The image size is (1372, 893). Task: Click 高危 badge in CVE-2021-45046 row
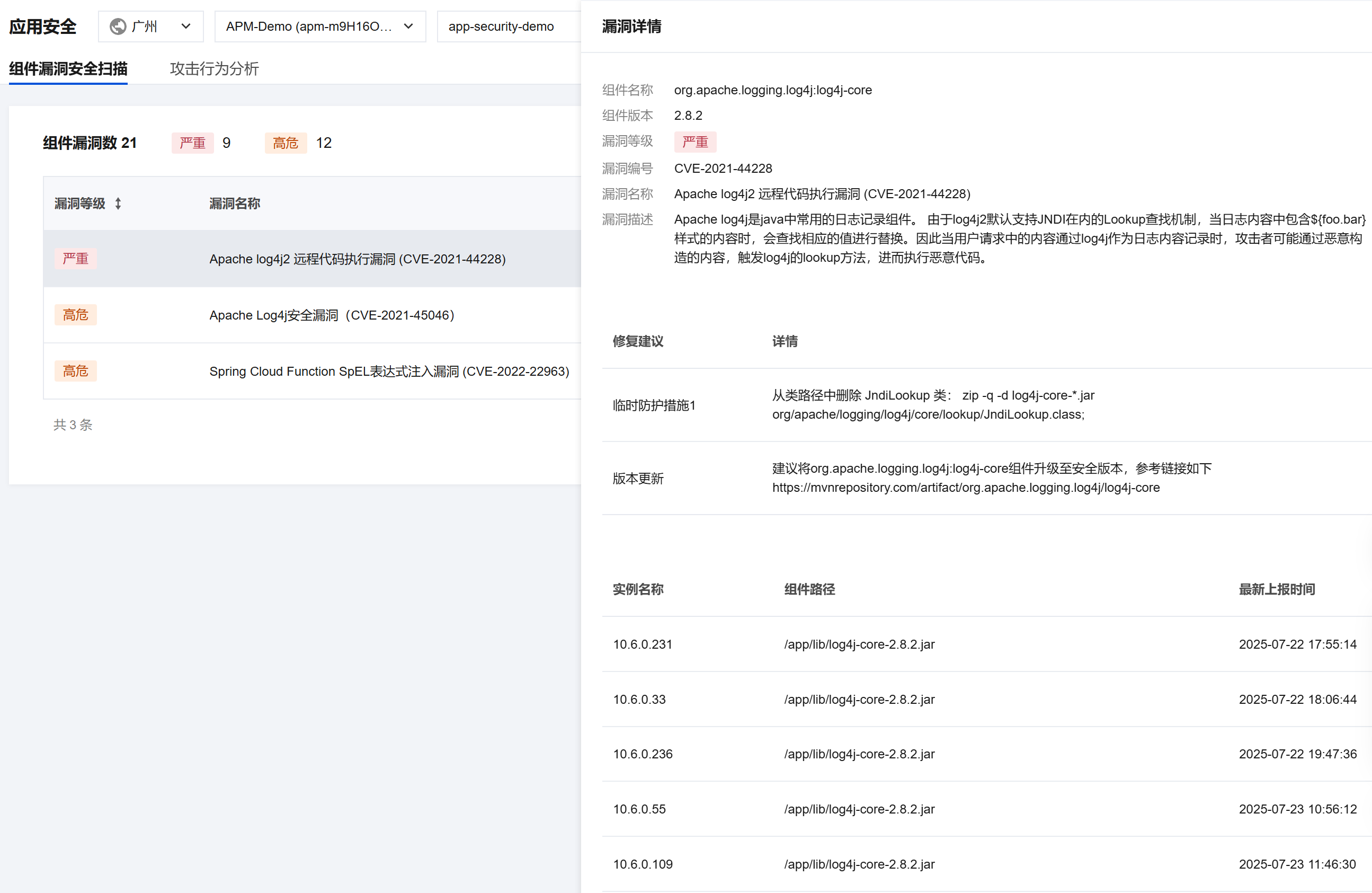[x=76, y=315]
